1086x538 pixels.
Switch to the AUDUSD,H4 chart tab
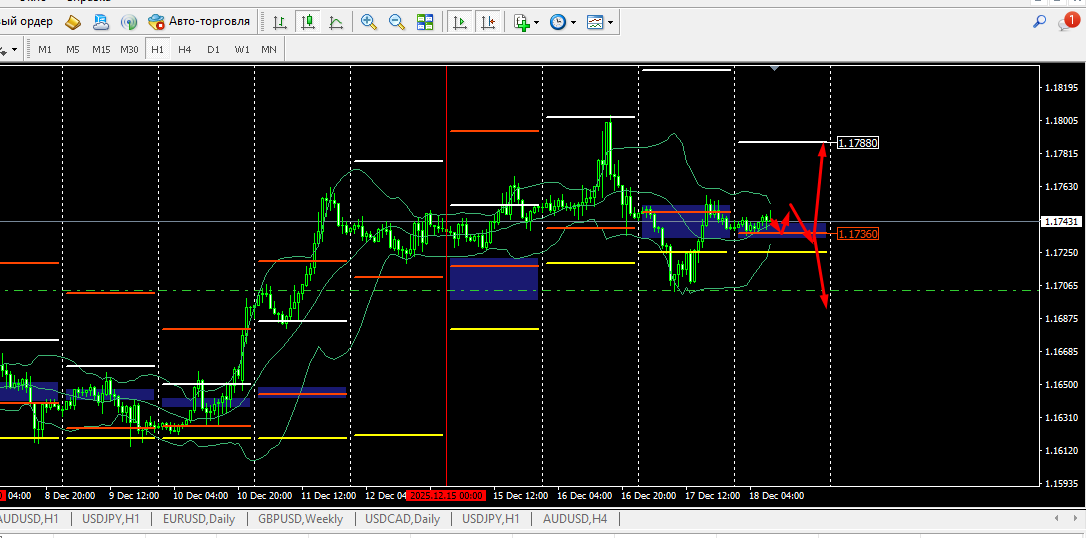click(x=575, y=519)
